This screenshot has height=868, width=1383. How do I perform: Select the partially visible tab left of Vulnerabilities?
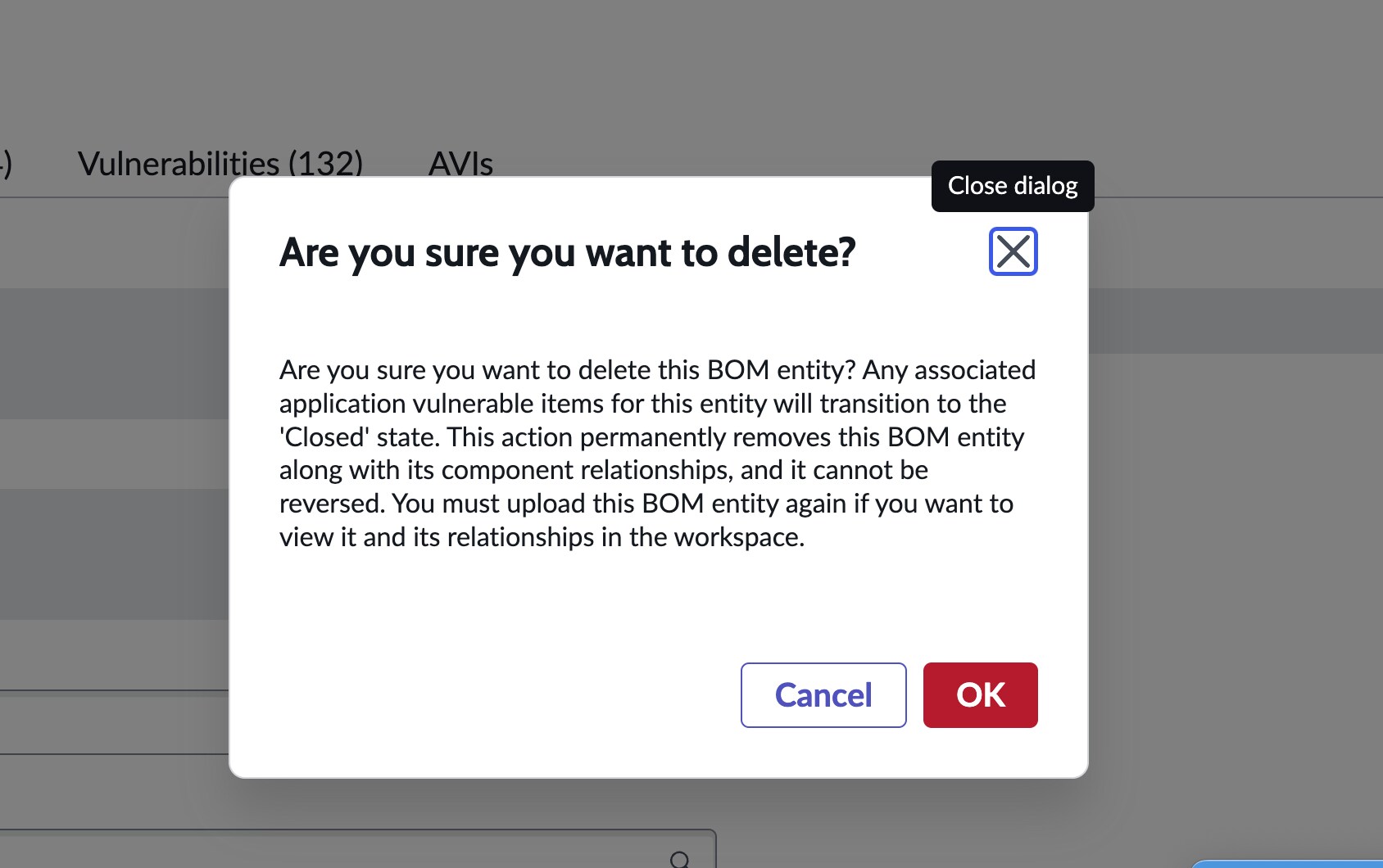(x=6, y=164)
